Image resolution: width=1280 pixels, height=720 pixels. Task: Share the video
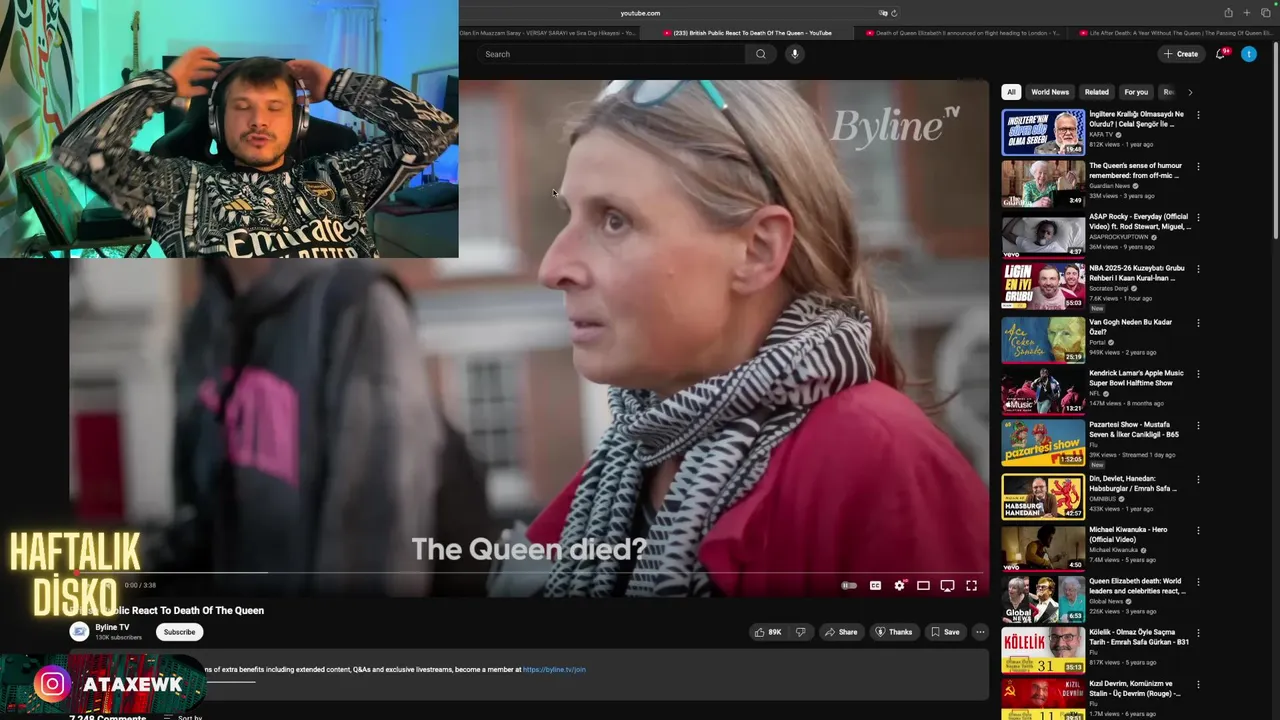841,632
